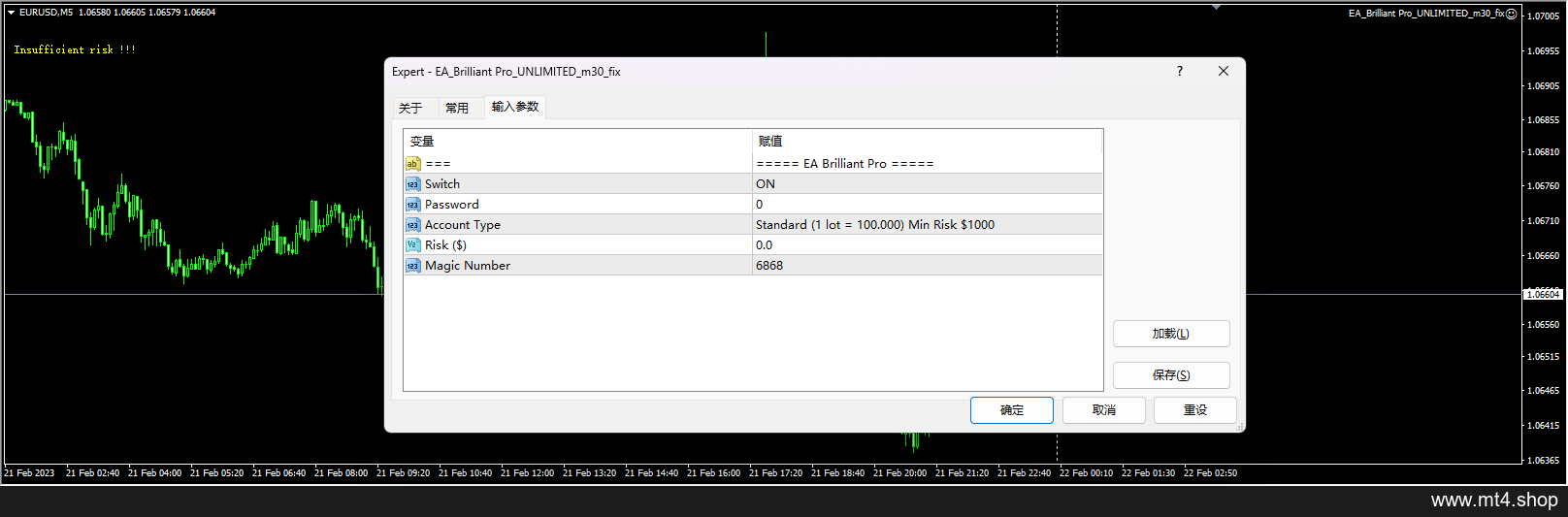
Task: Click the Password variable name
Action: pos(452,205)
